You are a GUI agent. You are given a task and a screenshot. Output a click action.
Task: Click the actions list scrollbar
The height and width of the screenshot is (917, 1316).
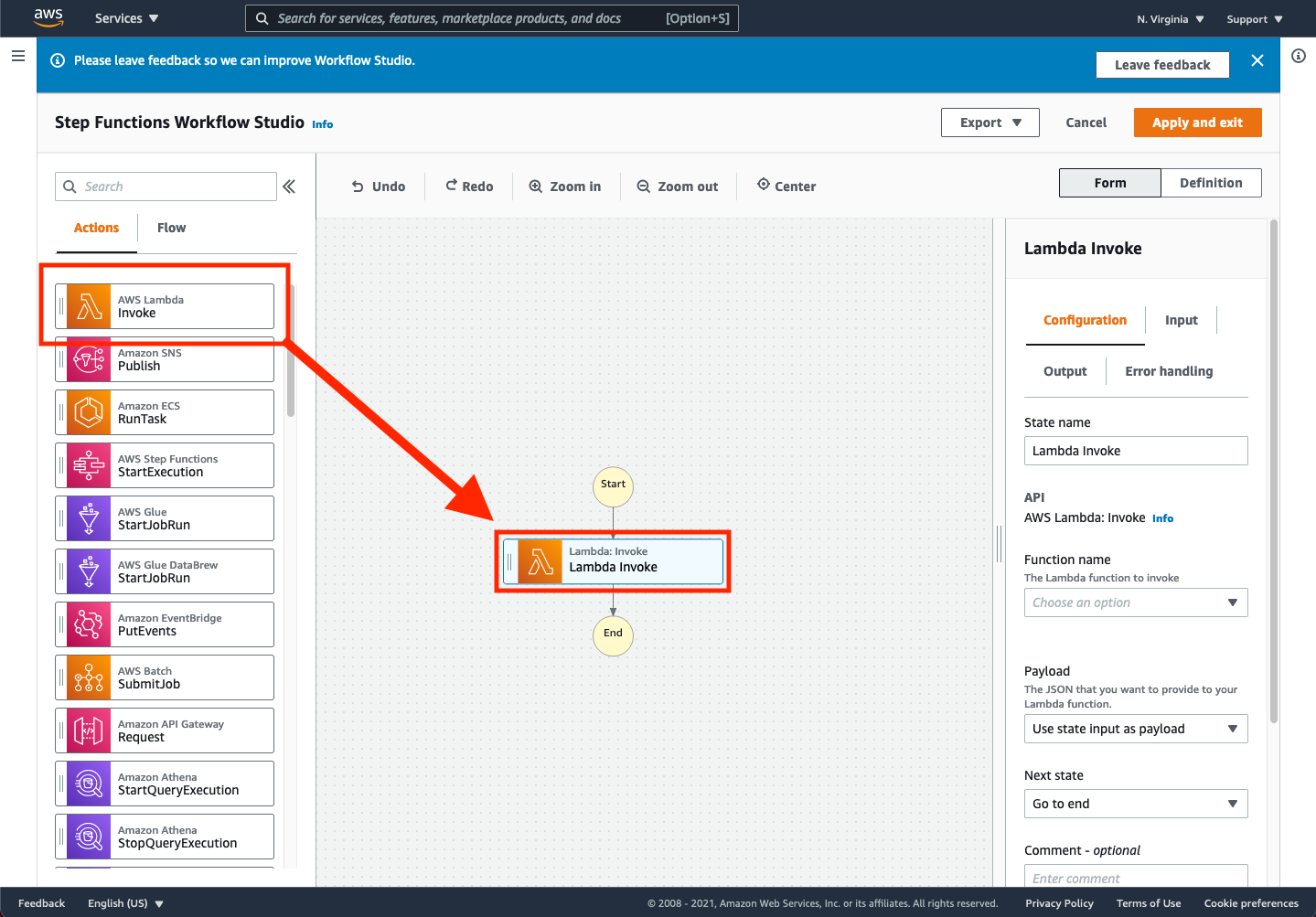291,351
